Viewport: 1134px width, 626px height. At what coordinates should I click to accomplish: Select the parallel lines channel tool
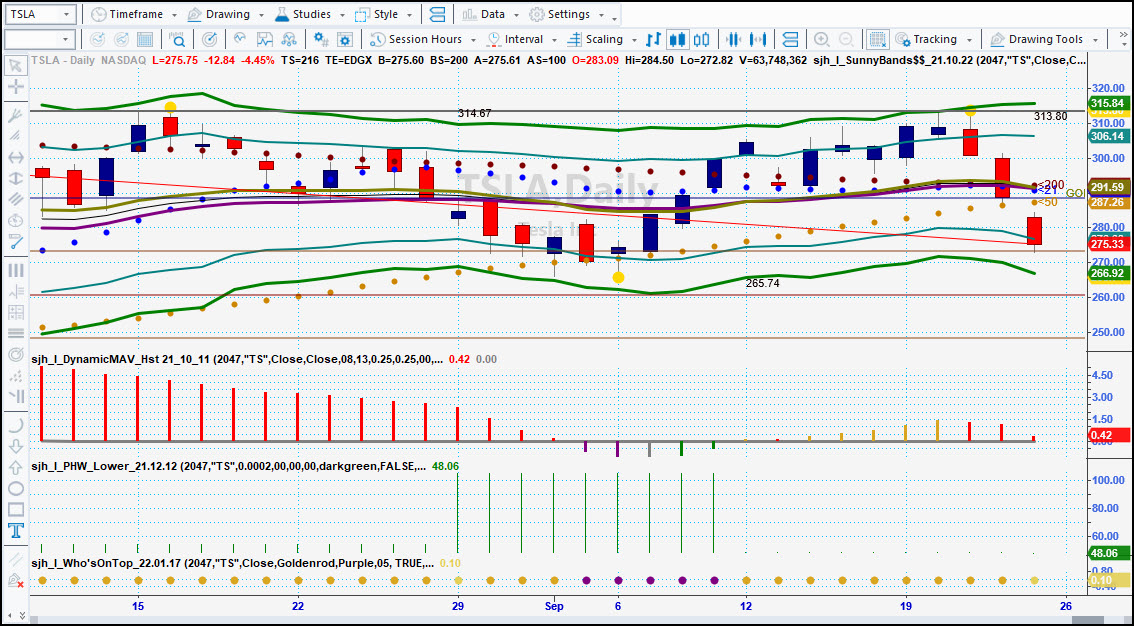pos(15,199)
